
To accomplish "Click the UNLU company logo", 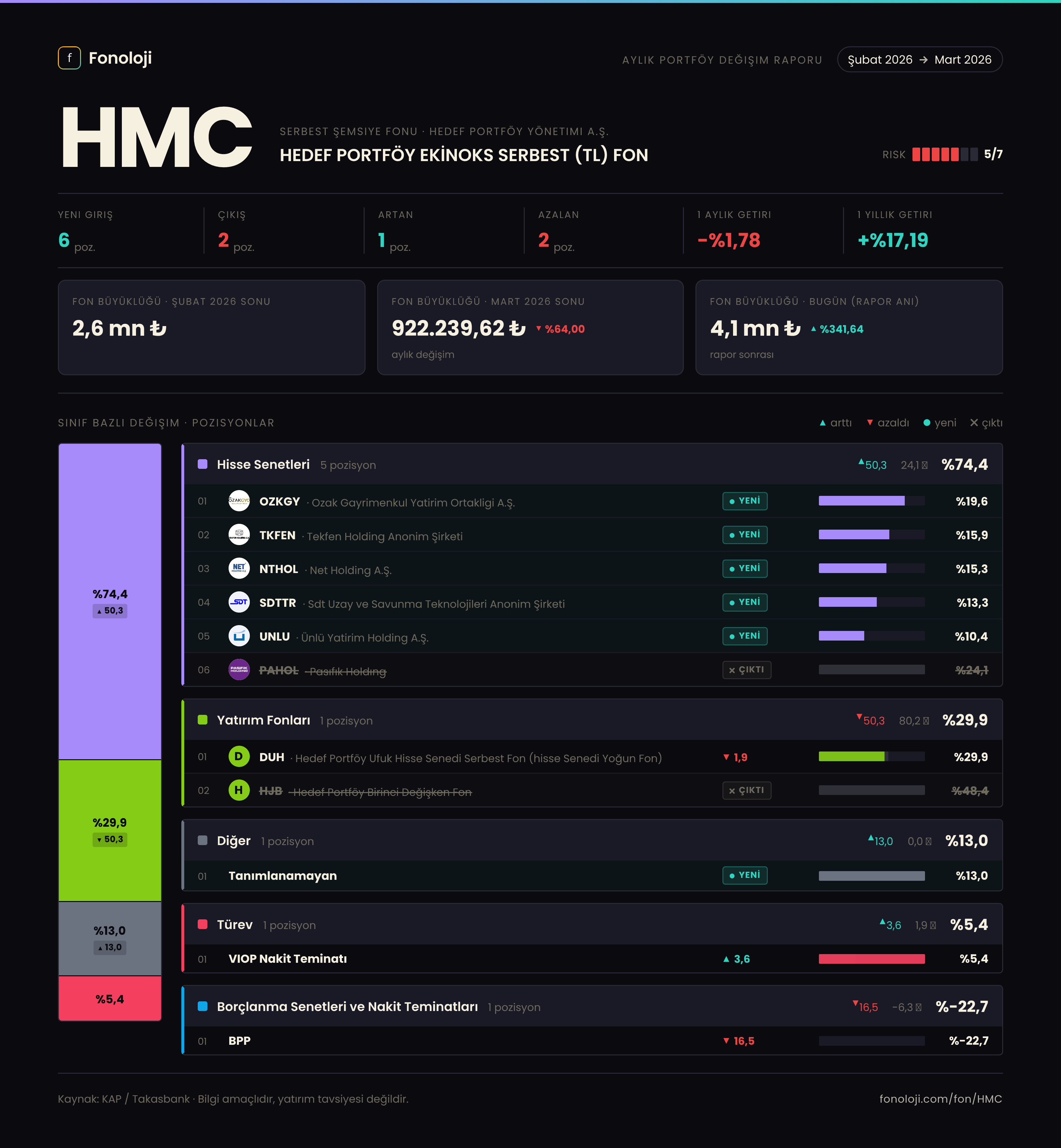I will click(239, 636).
